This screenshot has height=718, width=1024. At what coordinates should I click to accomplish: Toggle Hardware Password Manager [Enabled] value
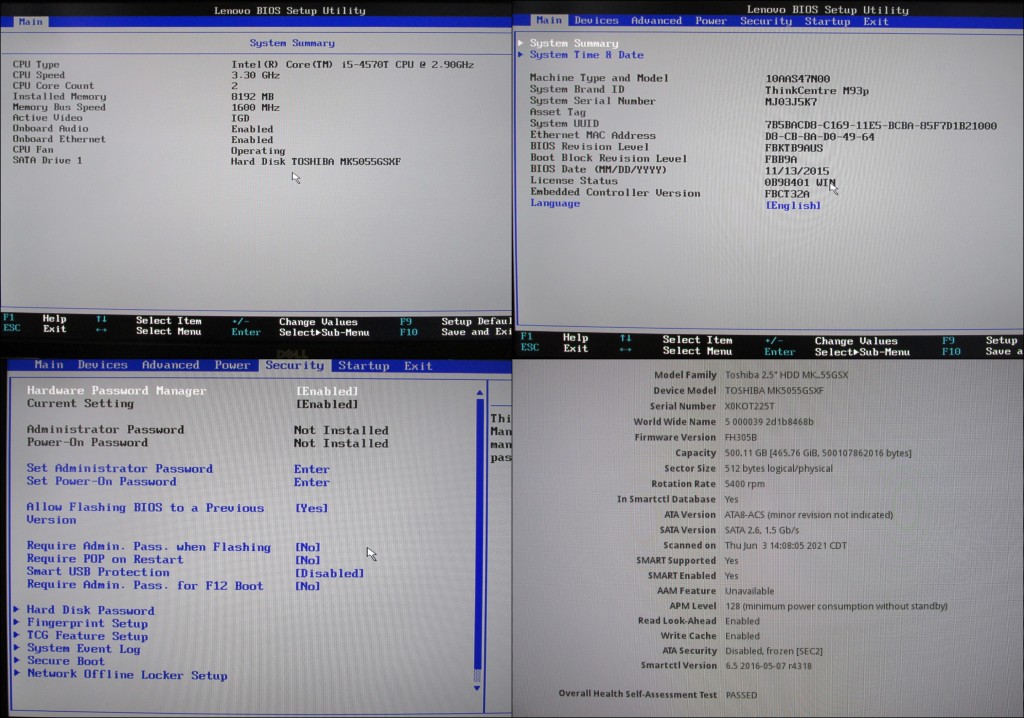pos(327,391)
